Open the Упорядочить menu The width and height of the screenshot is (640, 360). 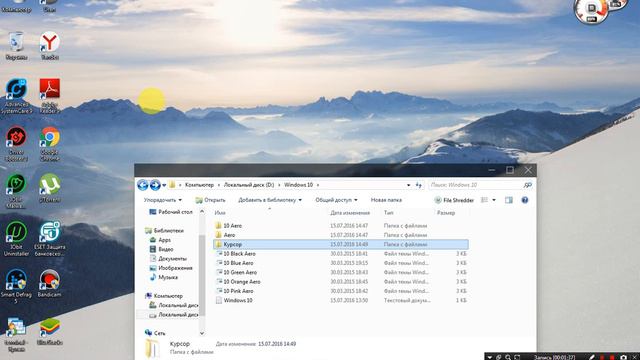pos(162,200)
